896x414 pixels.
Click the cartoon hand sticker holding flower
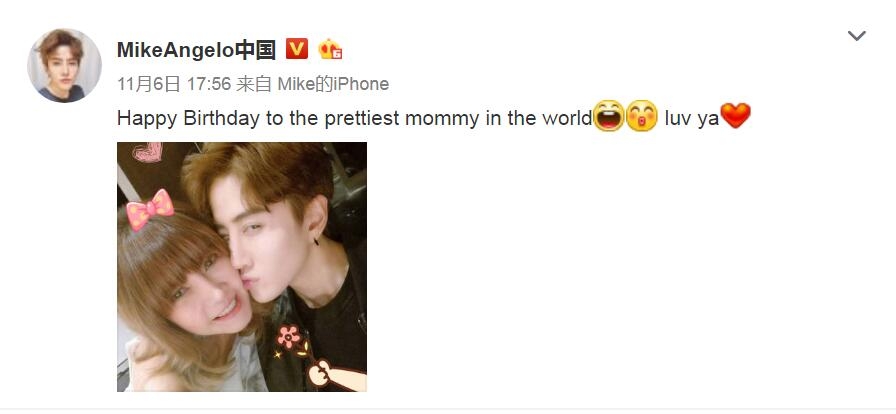tap(336, 375)
